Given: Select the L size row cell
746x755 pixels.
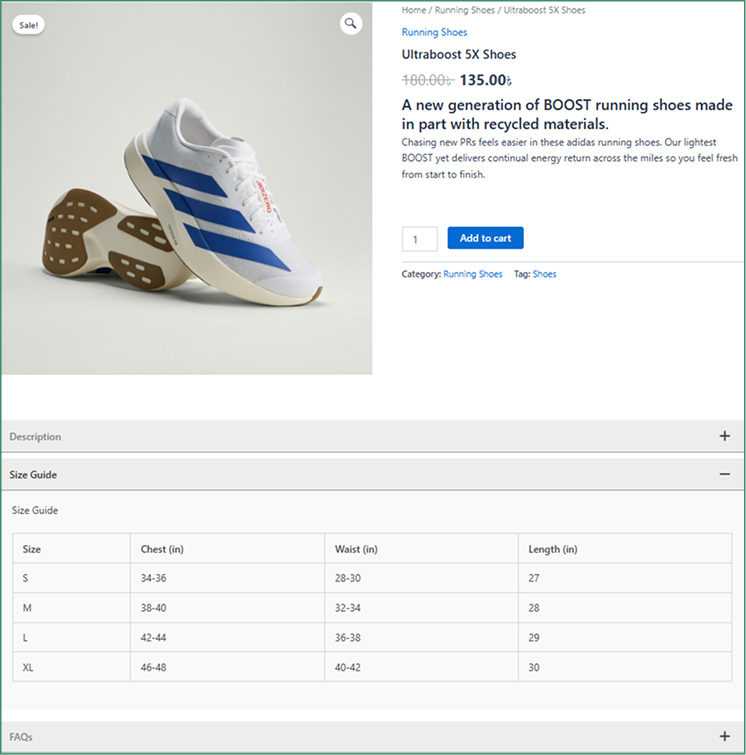Looking at the screenshot, I should click(71, 638).
